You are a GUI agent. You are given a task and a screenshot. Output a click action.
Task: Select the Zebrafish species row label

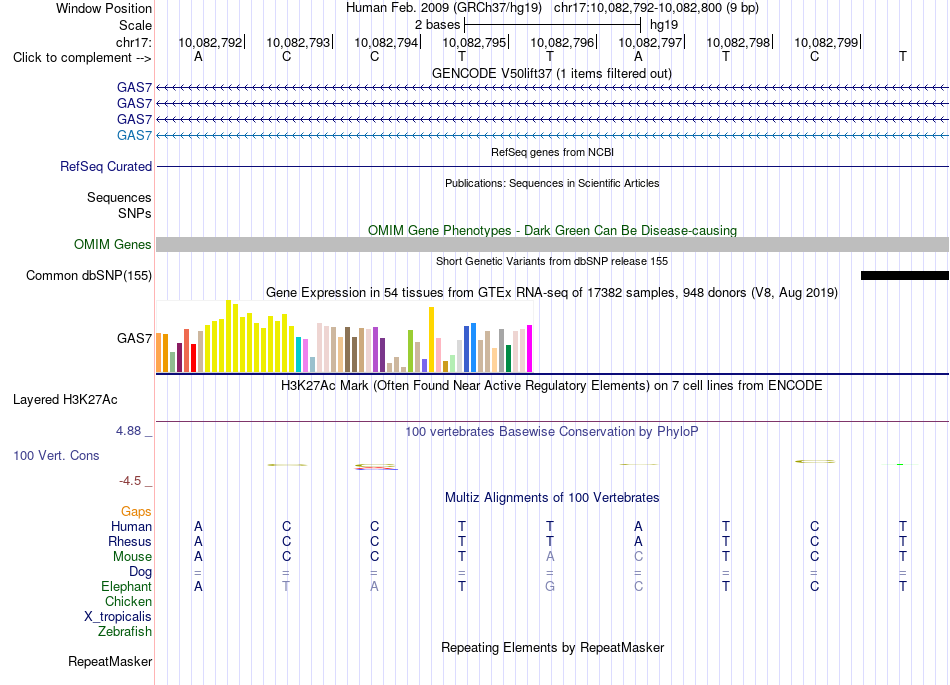125,631
